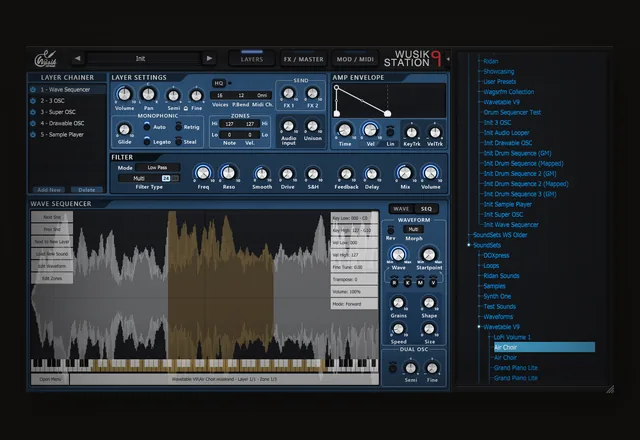Click the Delete layer button
This screenshot has width=640, height=440.
tap(87, 190)
